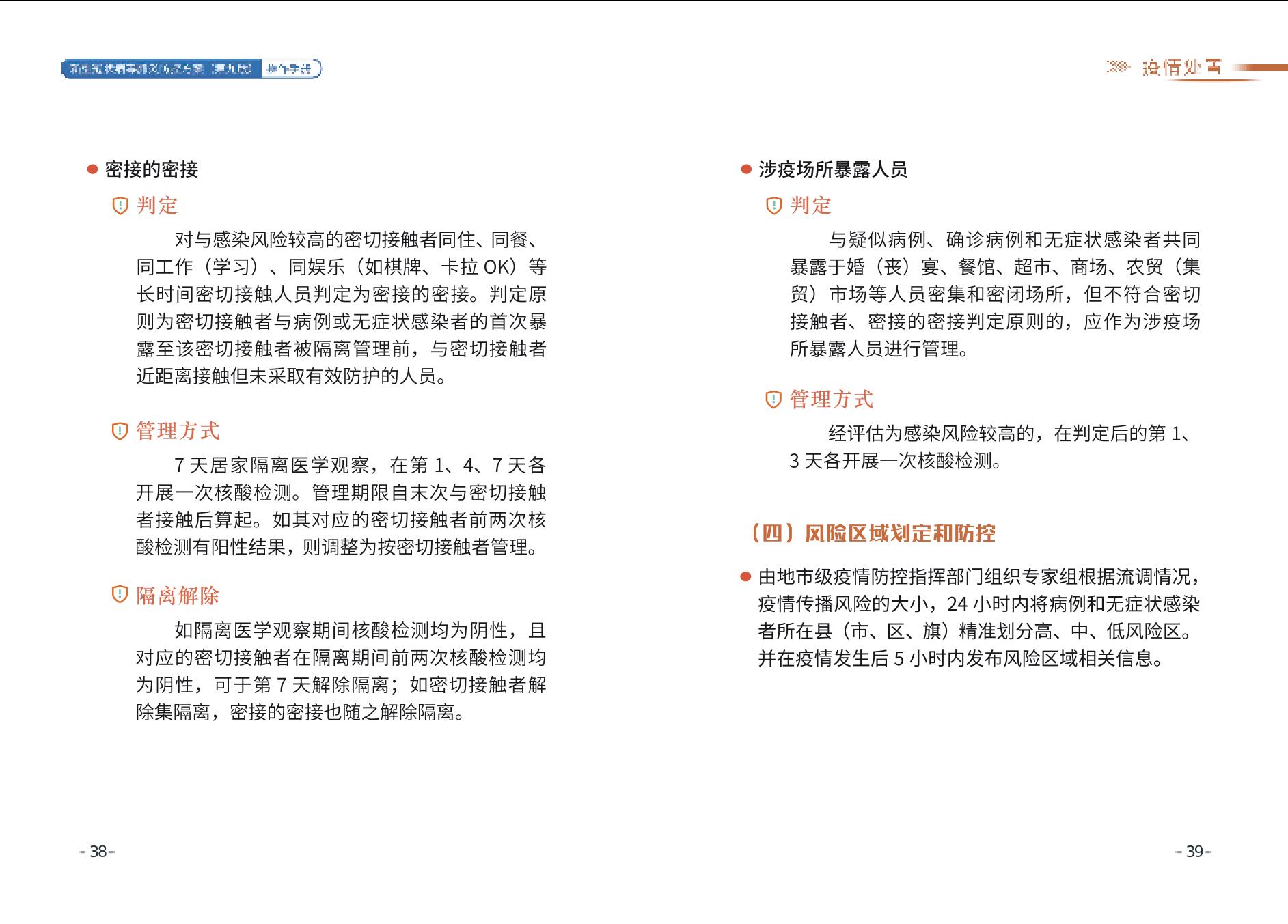Click line starting 酸检测有阳性结果

click(338, 548)
